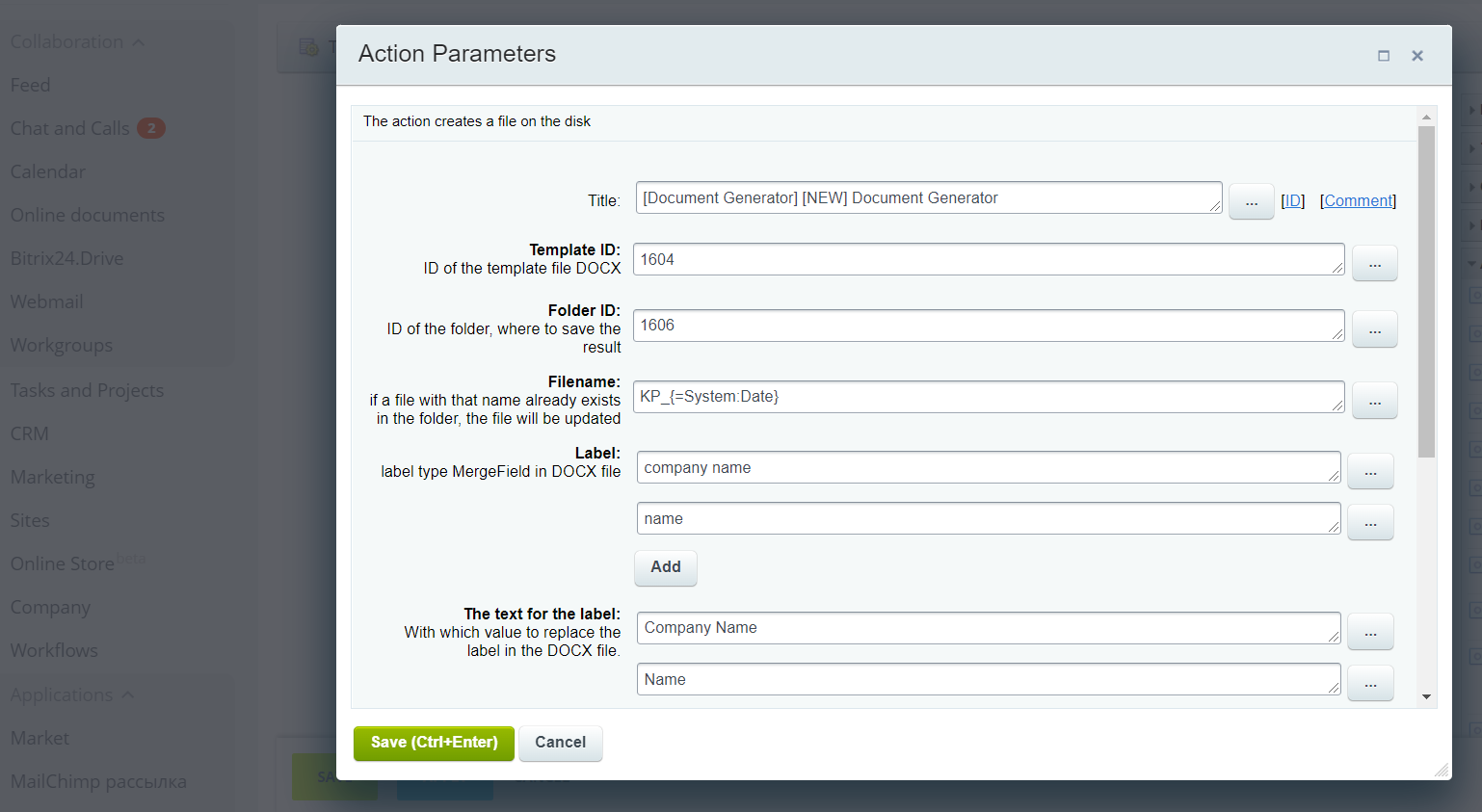
Task: Open value picker for Folder ID field
Action: 1374,329
